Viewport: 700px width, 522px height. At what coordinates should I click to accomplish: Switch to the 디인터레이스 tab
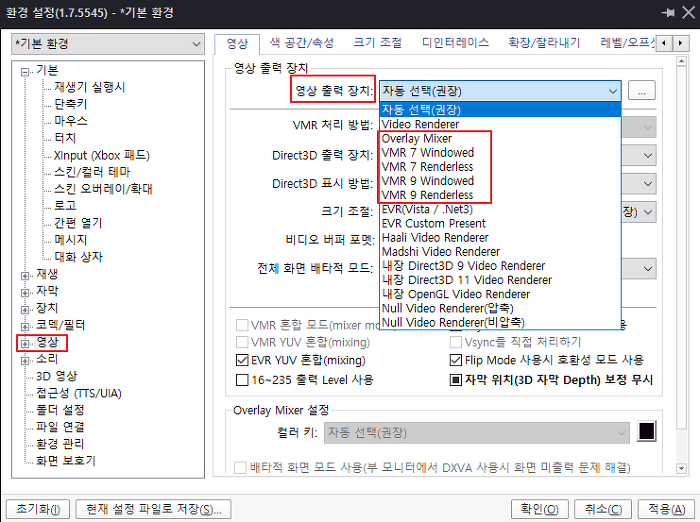[455, 43]
